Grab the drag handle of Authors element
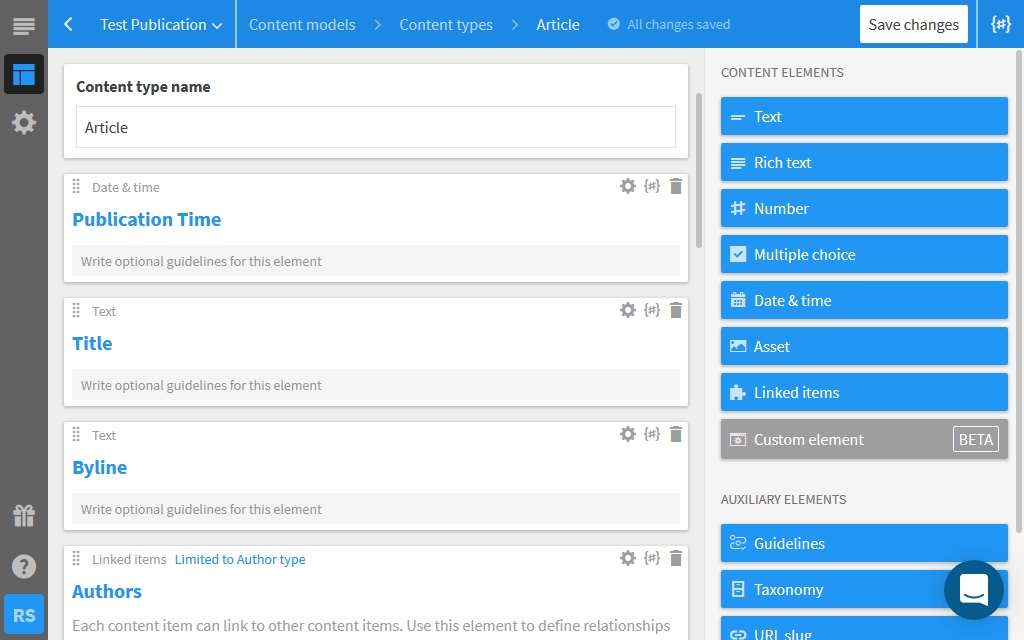 77,559
